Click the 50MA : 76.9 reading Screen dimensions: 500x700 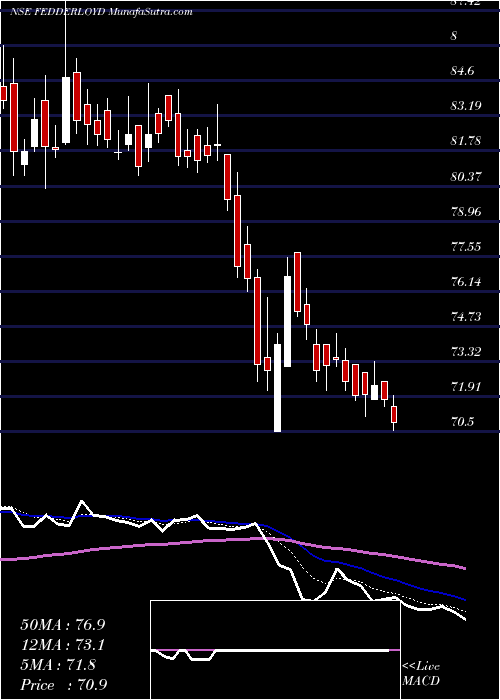63,625
